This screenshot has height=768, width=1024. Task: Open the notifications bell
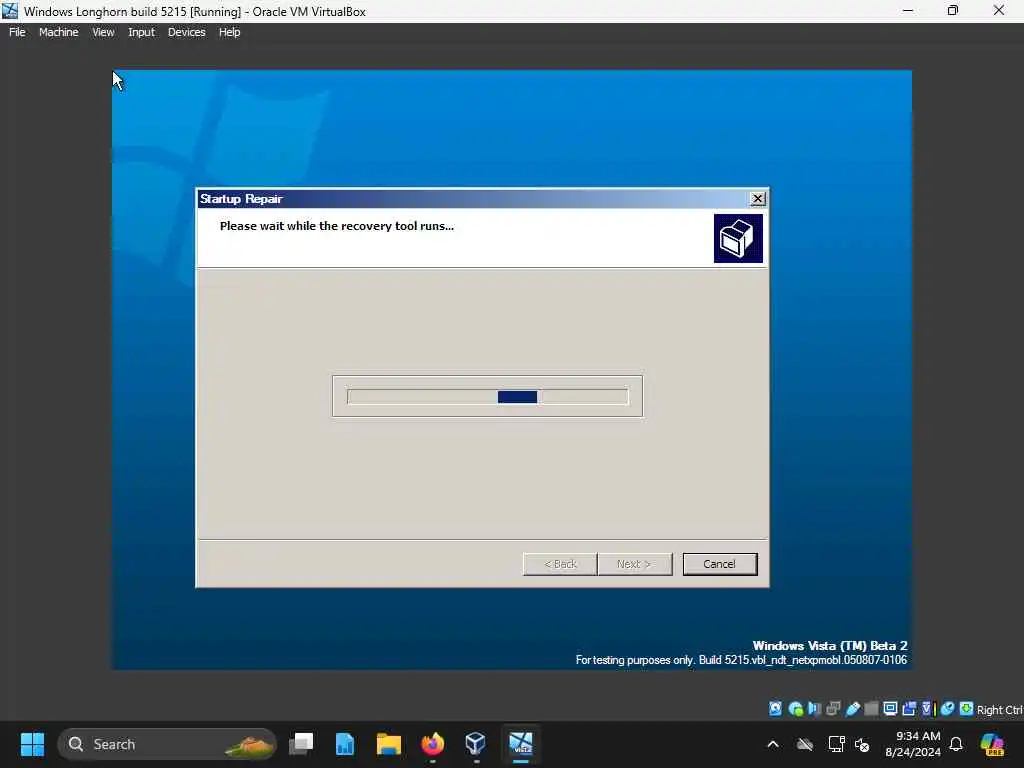point(956,744)
